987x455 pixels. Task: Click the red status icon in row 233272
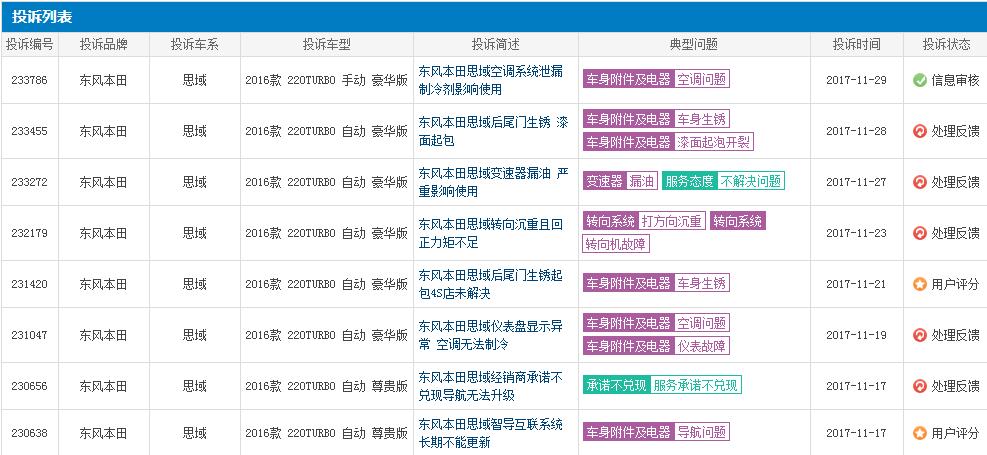920,182
